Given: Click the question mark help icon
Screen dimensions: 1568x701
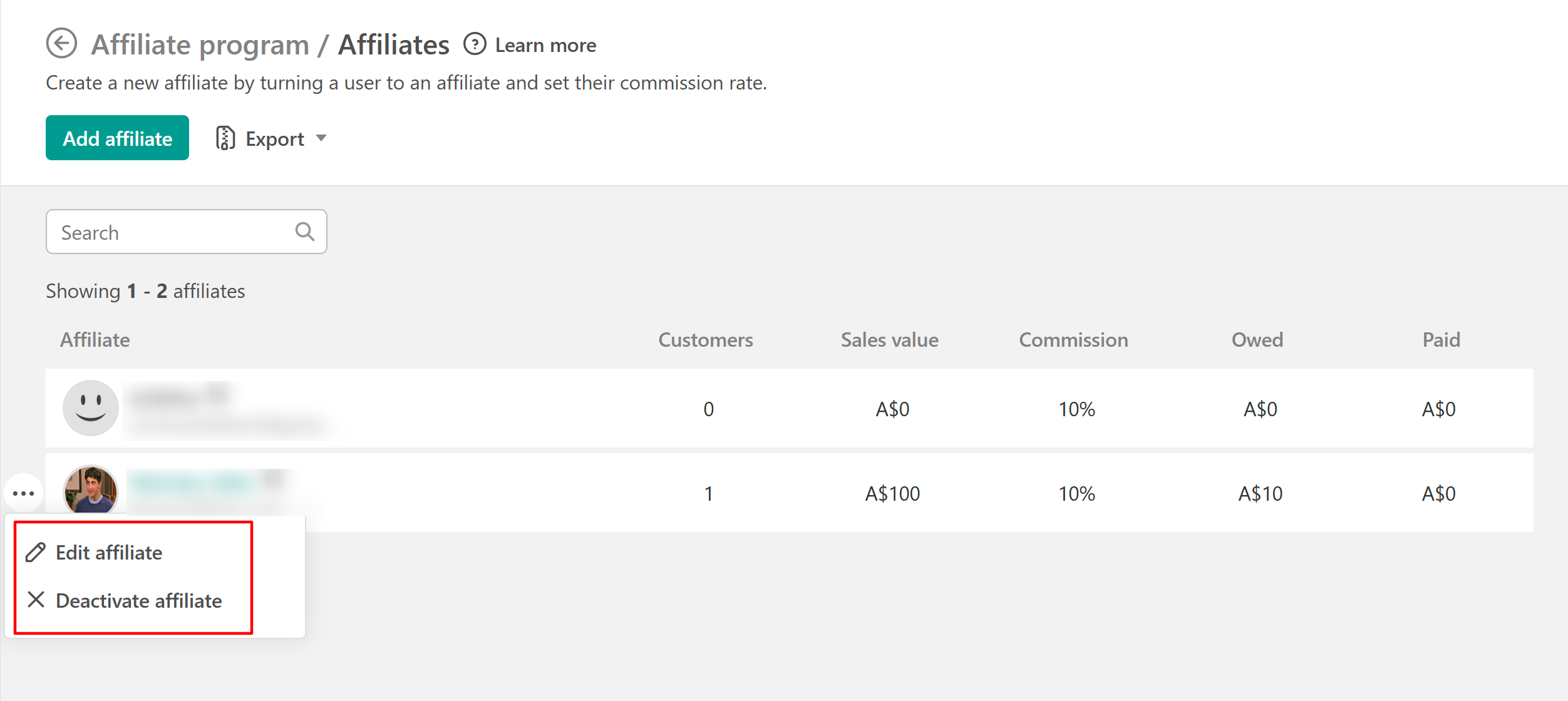Looking at the screenshot, I should [475, 44].
